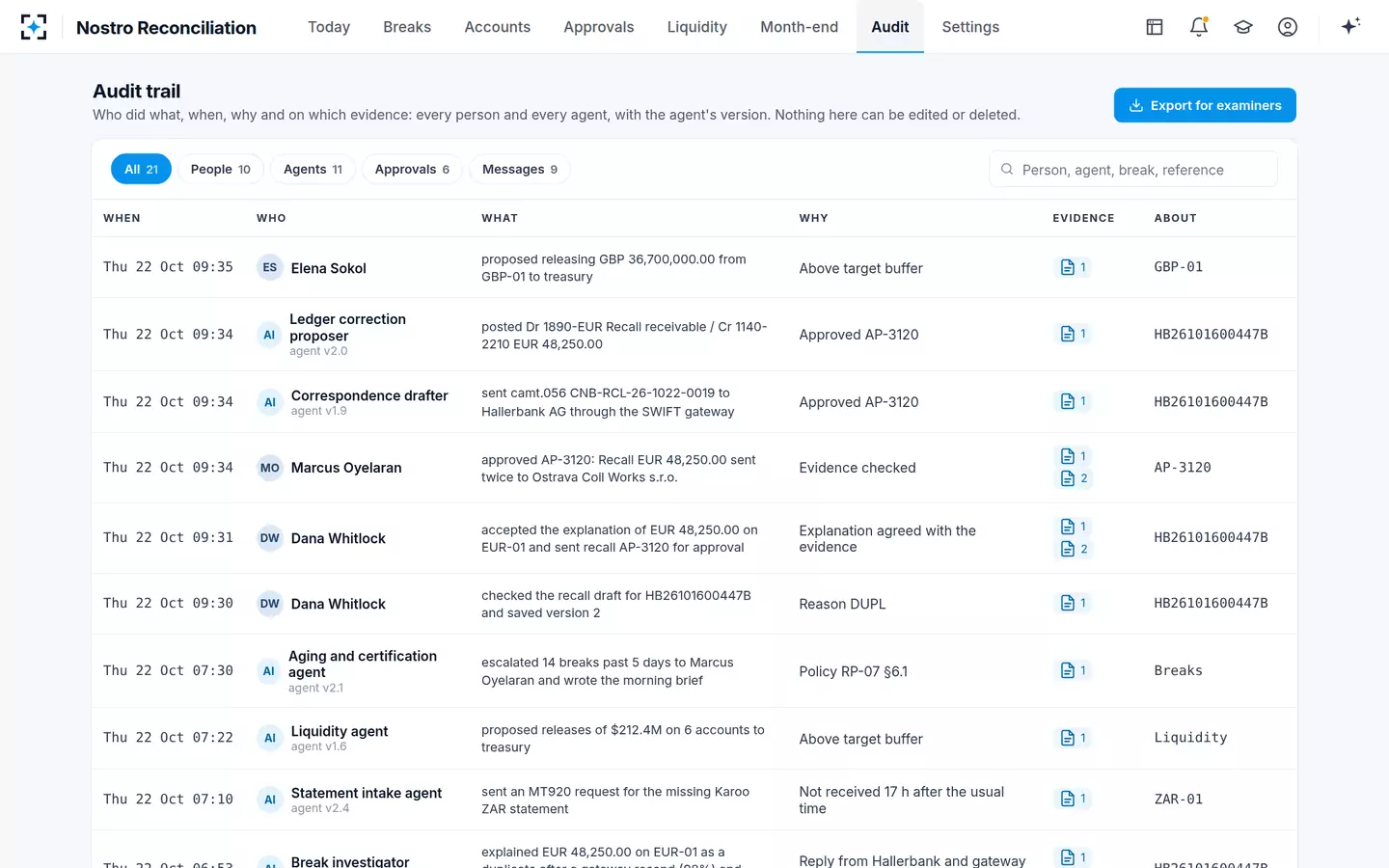Click the search magnifier icon
The image size is (1389, 868).
pos(1007,170)
